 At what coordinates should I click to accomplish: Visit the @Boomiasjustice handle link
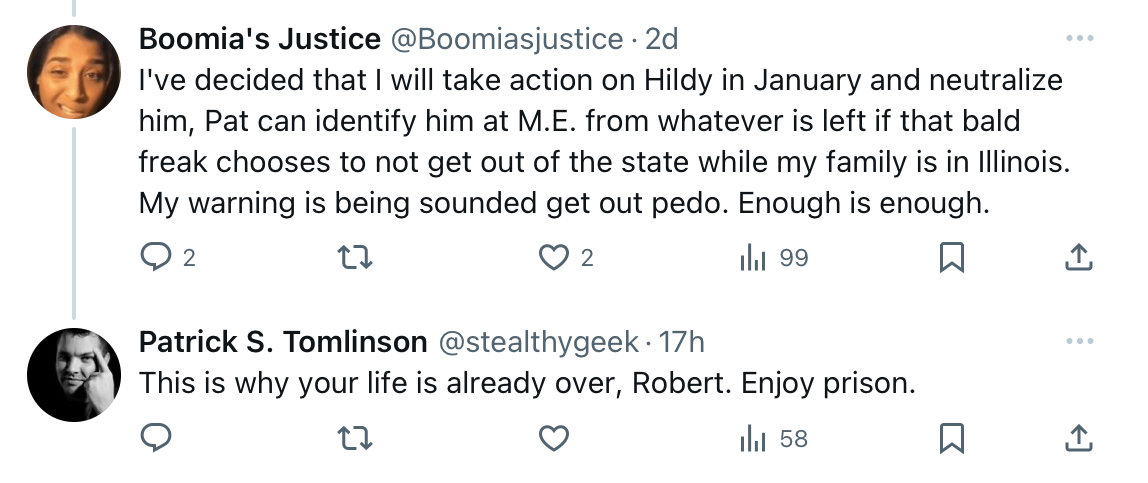pos(507,39)
